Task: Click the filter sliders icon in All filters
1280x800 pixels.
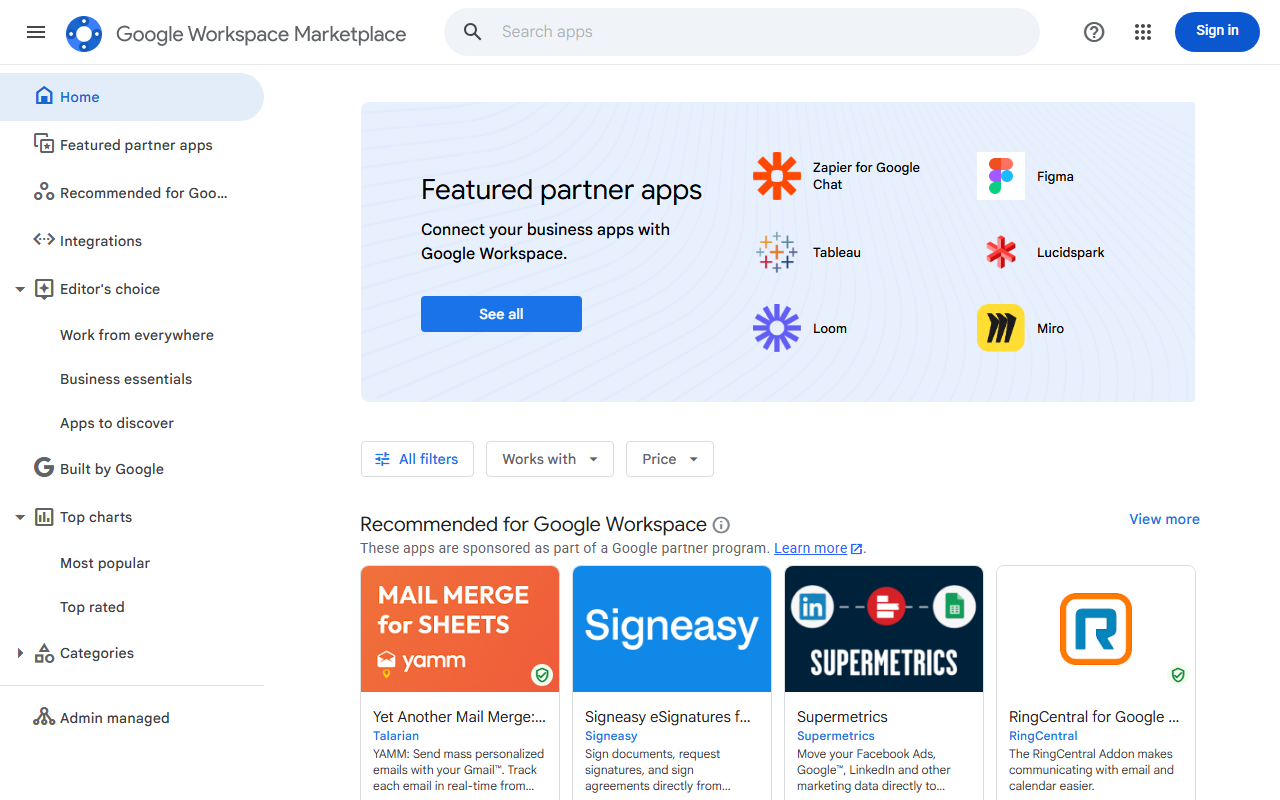Action: tap(382, 459)
